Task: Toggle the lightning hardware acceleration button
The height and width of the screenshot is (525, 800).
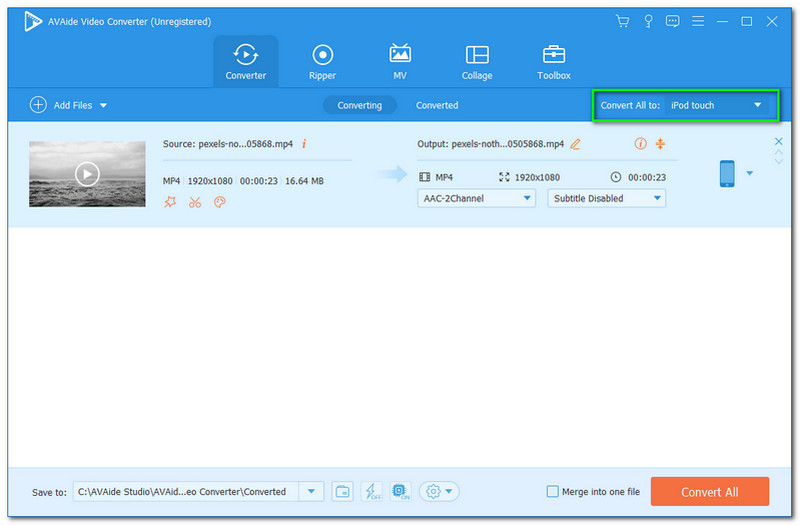Action: click(371, 491)
